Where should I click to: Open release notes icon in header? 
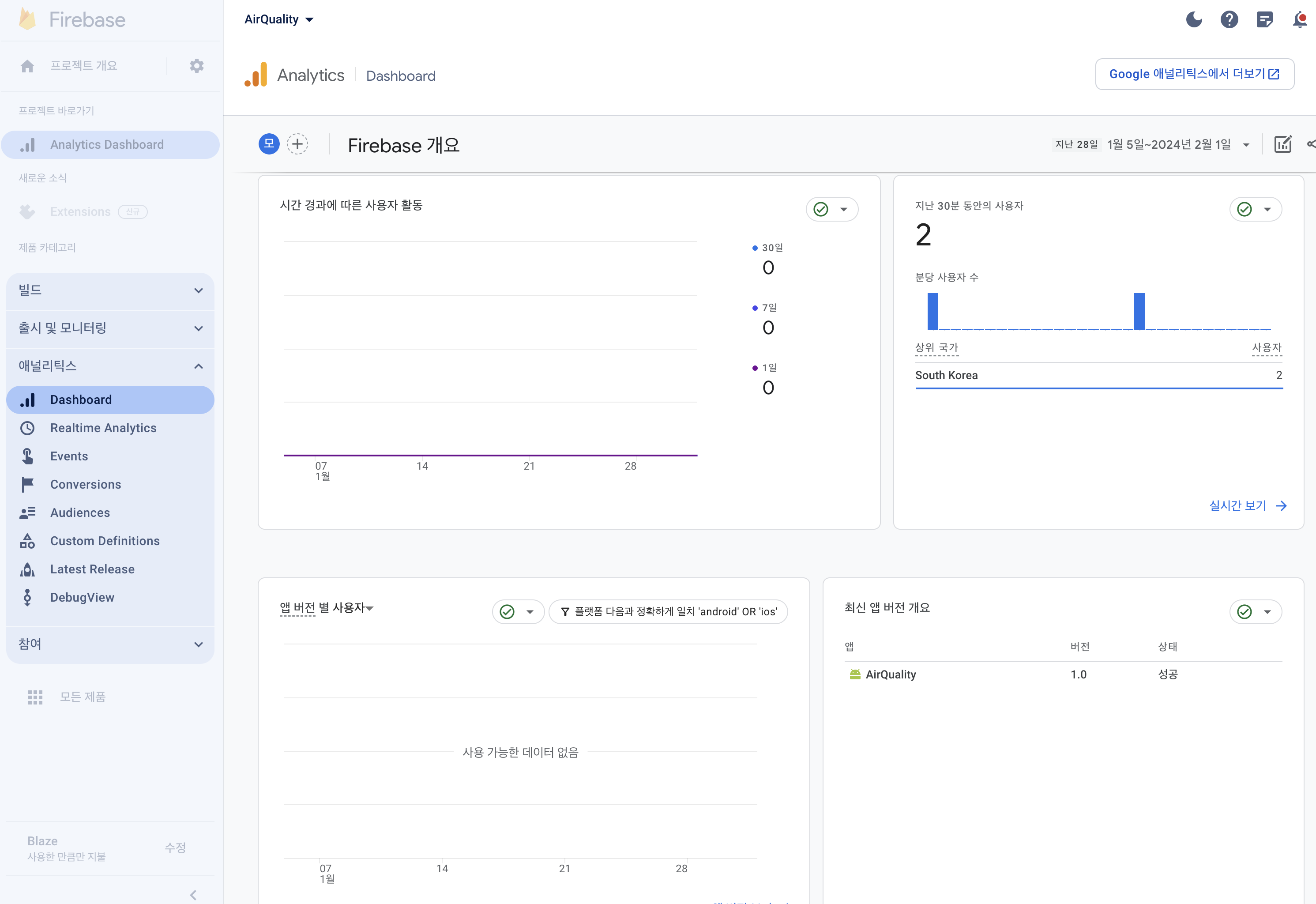pyautogui.click(x=1264, y=20)
